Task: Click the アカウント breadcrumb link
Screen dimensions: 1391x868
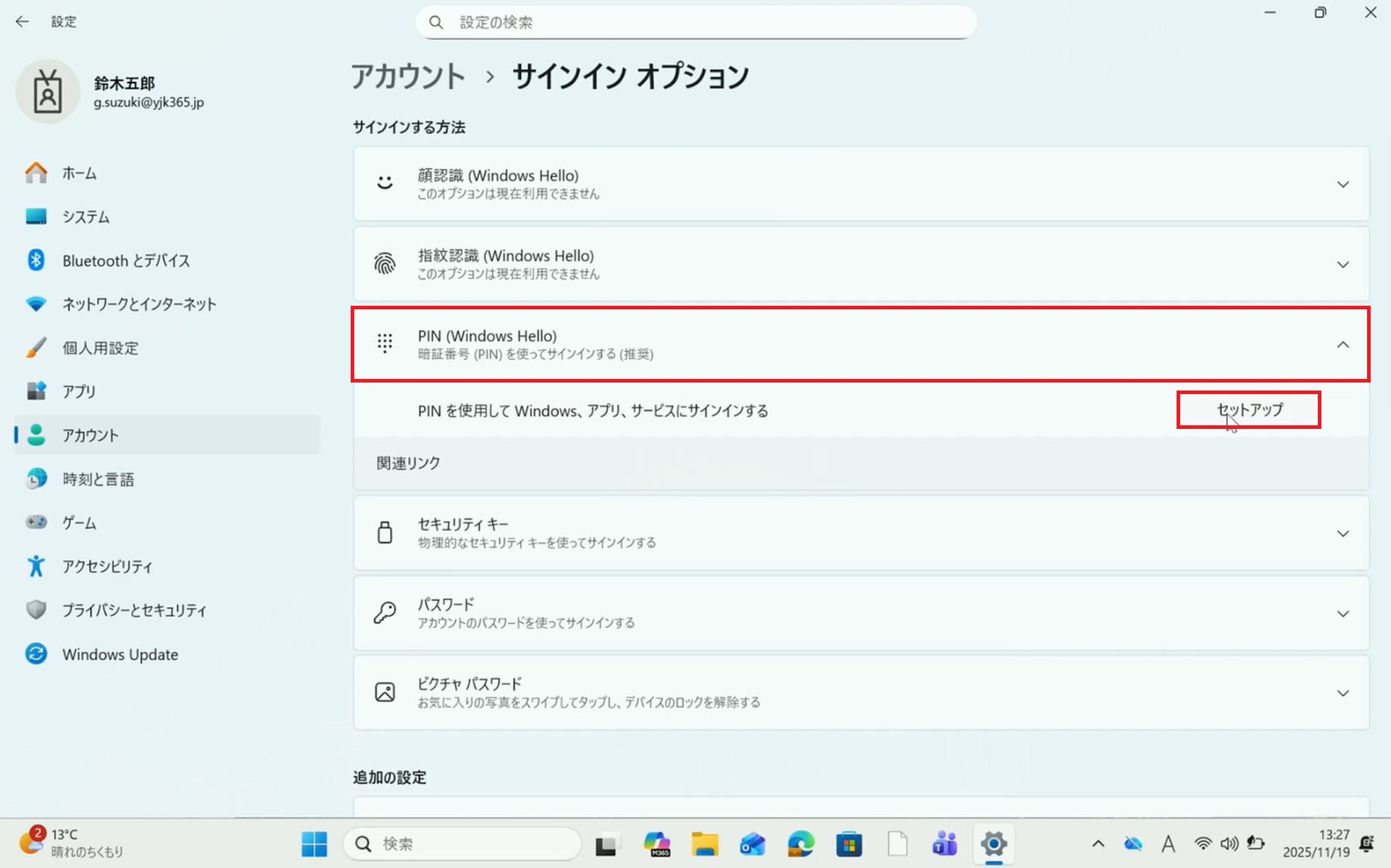Action: point(408,77)
